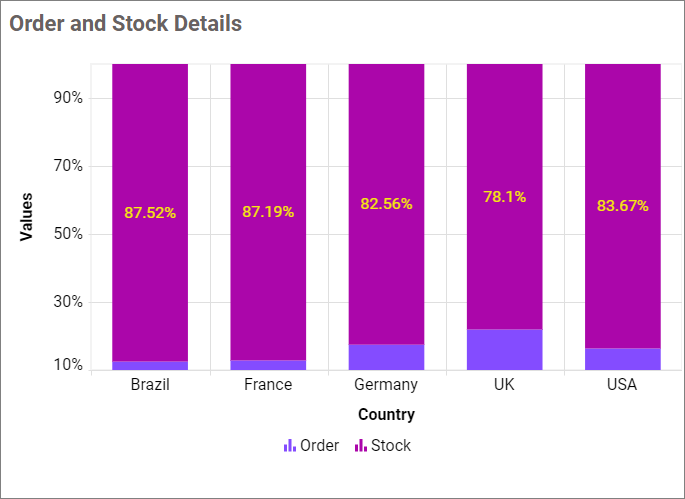This screenshot has width=685, height=499.
Task: Click the 83.67% data label
Action: 622,206
